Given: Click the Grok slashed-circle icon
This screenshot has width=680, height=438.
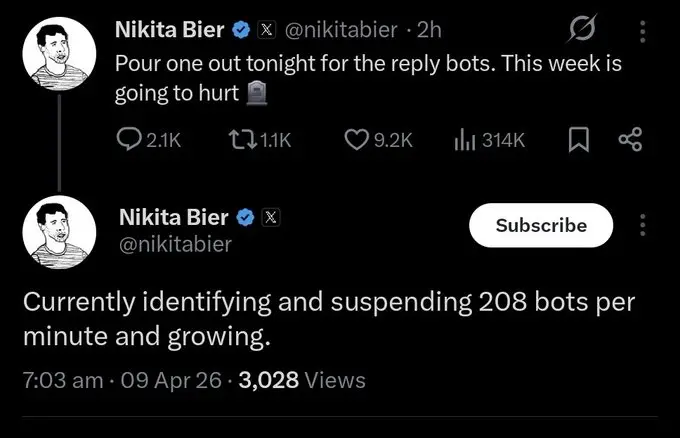Looking at the screenshot, I should (x=580, y=32).
